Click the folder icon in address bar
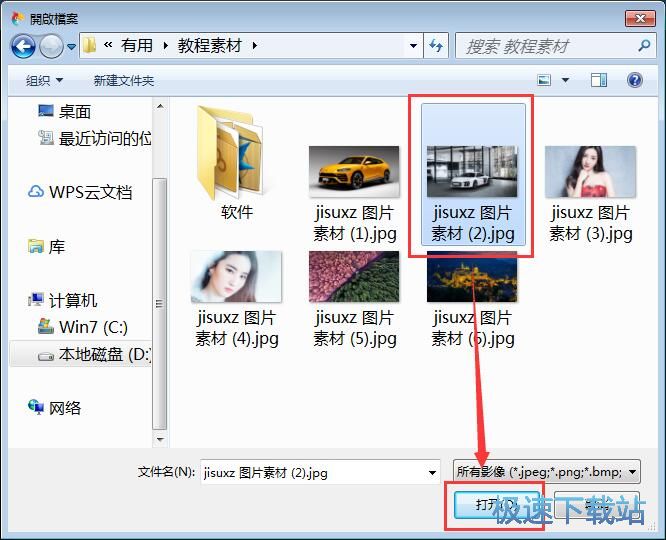The width and height of the screenshot is (666, 540). coord(90,45)
